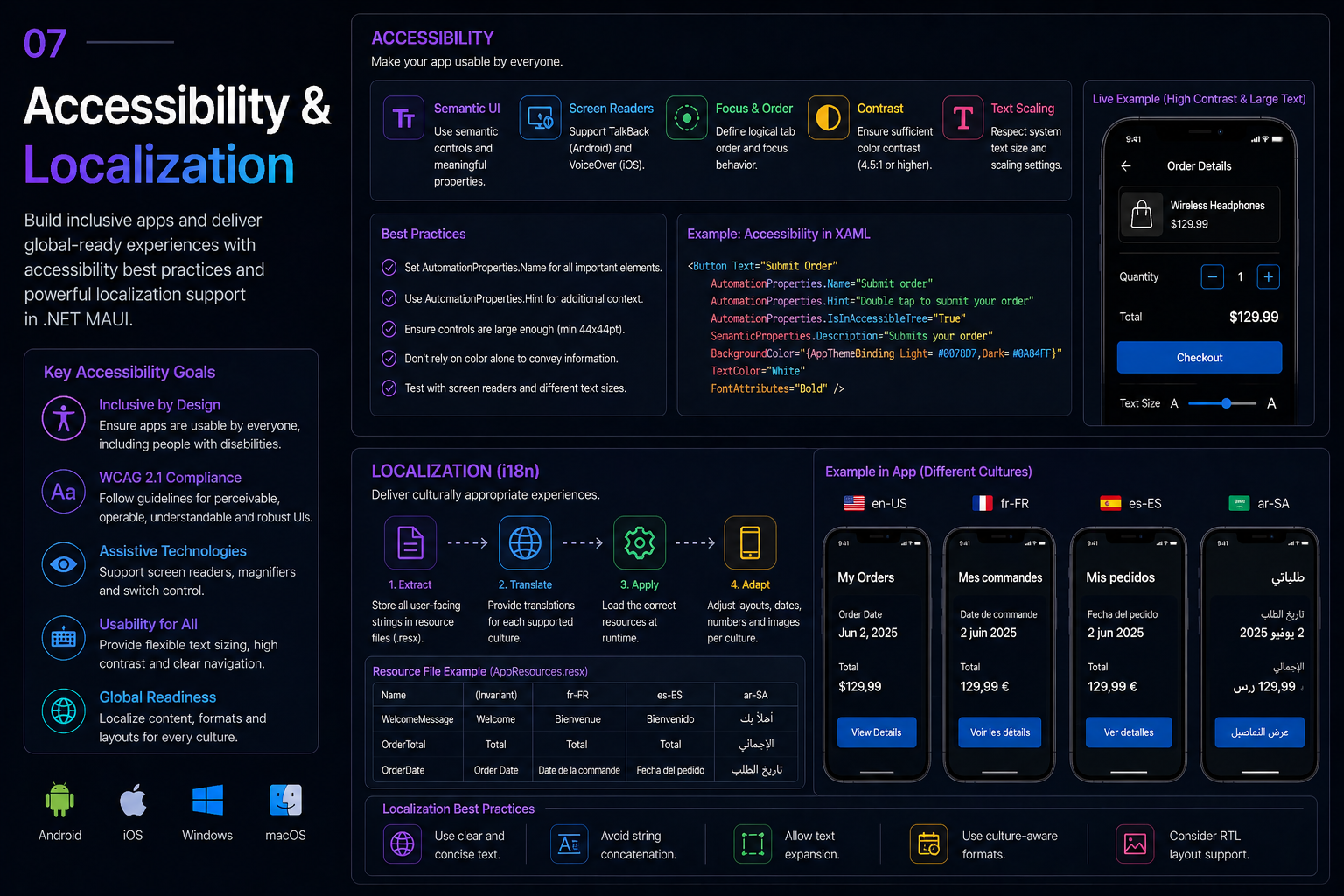Select the Text Scaling icon
1344x896 pixels.
pyautogui.click(x=962, y=117)
